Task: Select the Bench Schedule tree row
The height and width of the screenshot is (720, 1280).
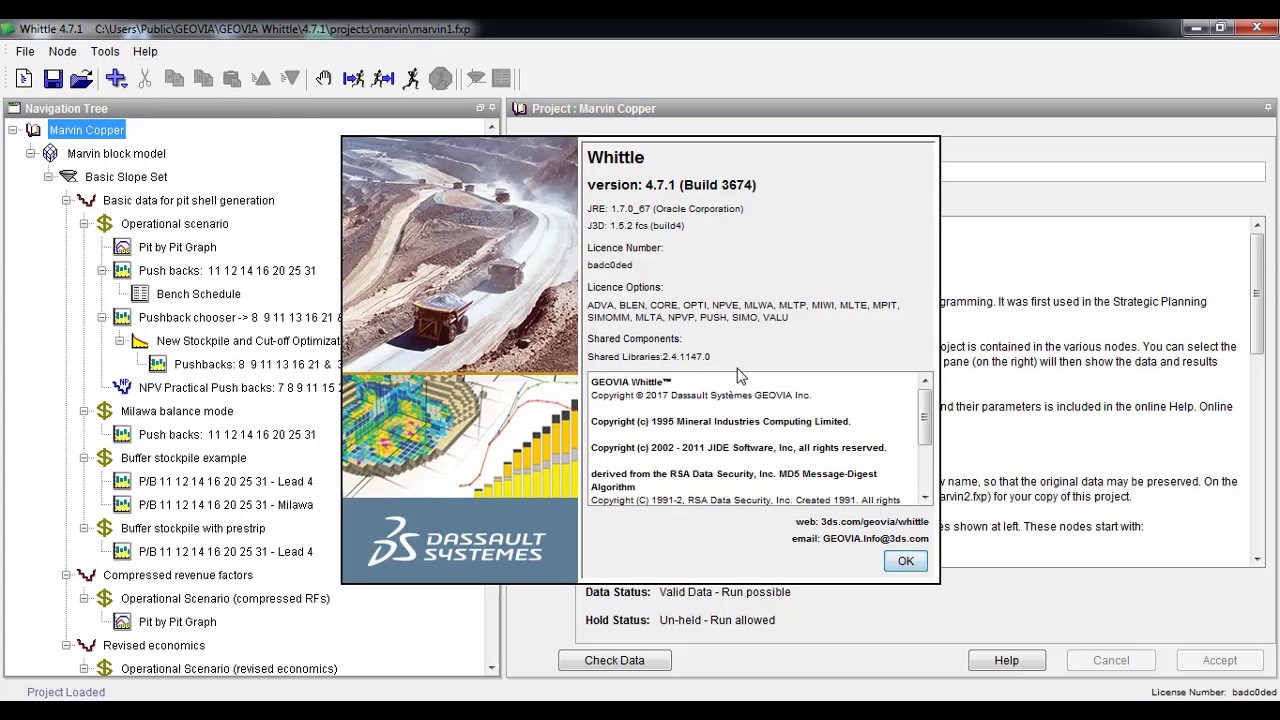Action: 199,294
